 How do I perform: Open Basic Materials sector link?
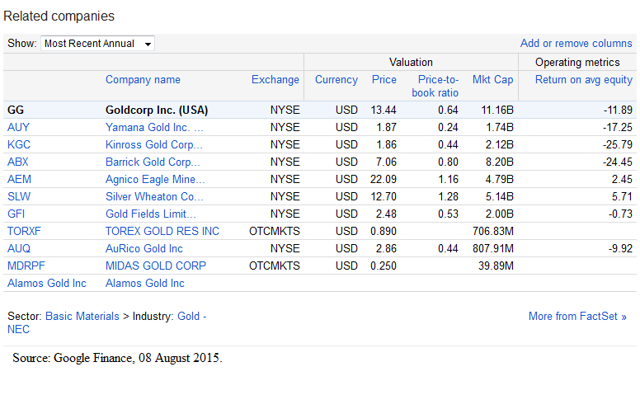click(82, 316)
